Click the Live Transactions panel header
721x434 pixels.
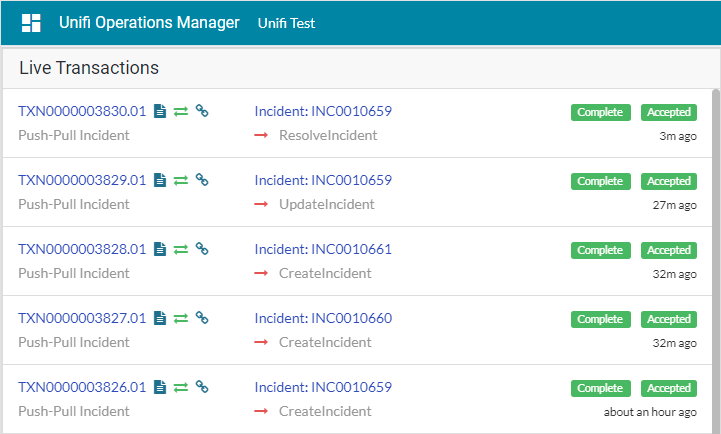(89, 68)
